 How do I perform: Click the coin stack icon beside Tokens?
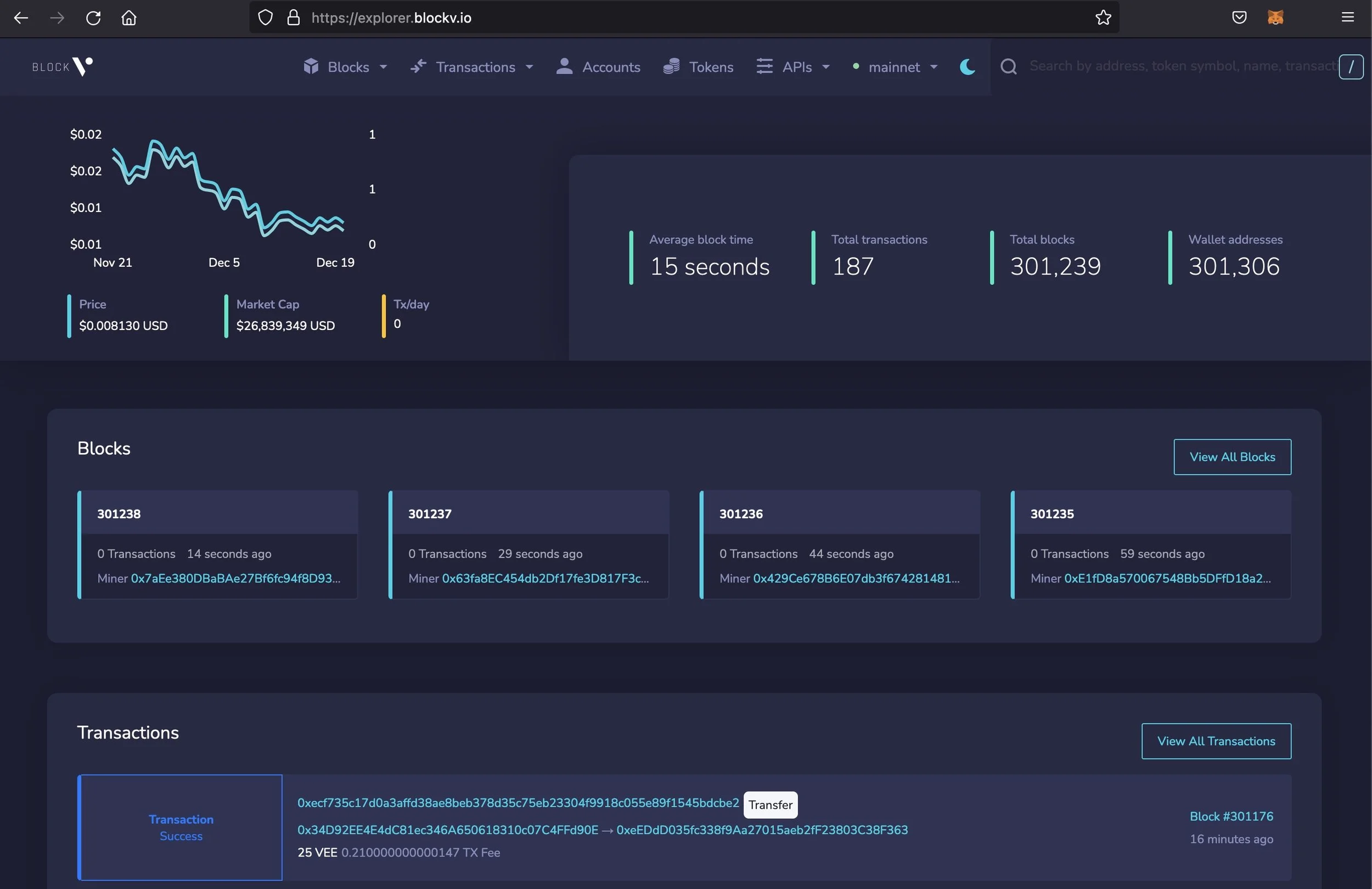pos(671,66)
